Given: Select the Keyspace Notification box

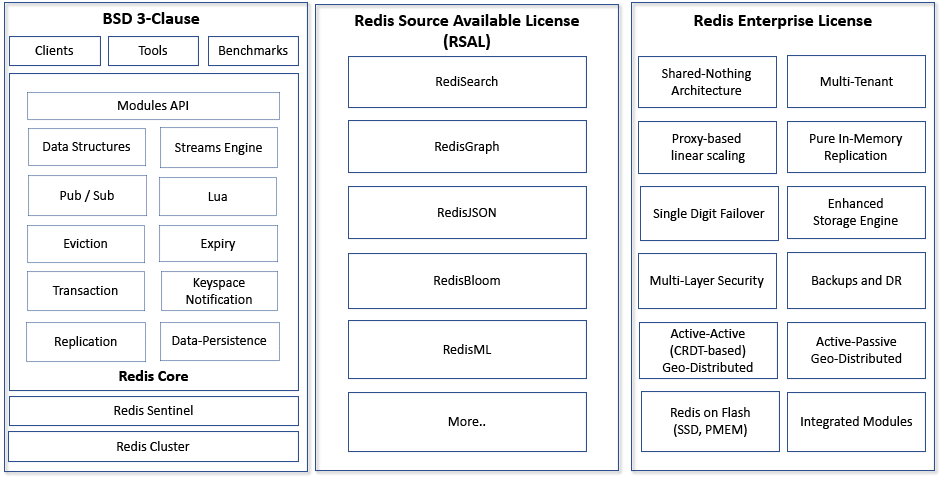Looking at the screenshot, I should click(219, 291).
